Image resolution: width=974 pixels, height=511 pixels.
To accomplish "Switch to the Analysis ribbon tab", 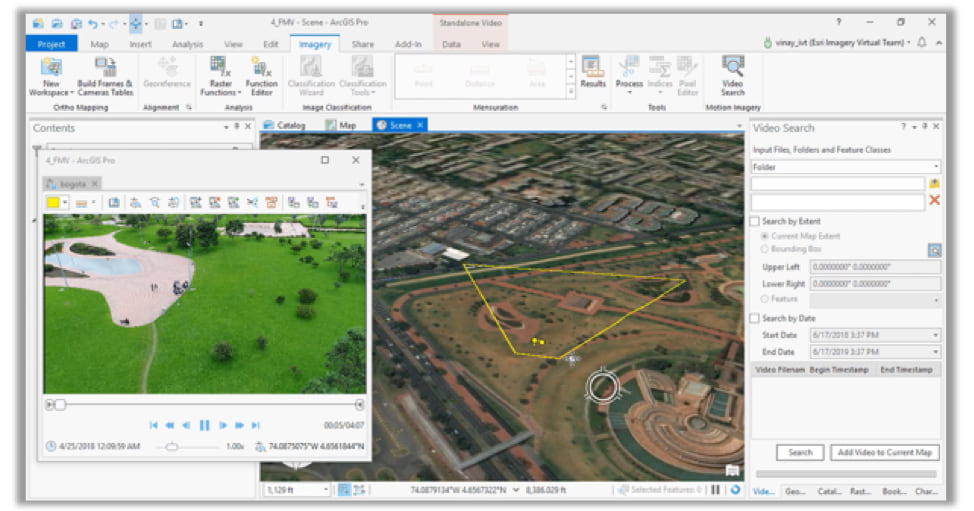I will (188, 44).
